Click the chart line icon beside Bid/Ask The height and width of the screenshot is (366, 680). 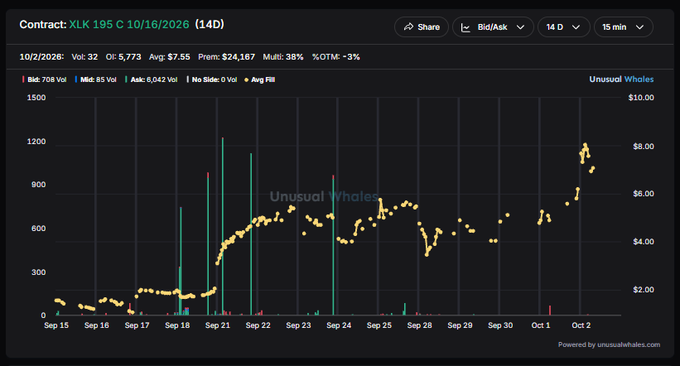click(465, 27)
